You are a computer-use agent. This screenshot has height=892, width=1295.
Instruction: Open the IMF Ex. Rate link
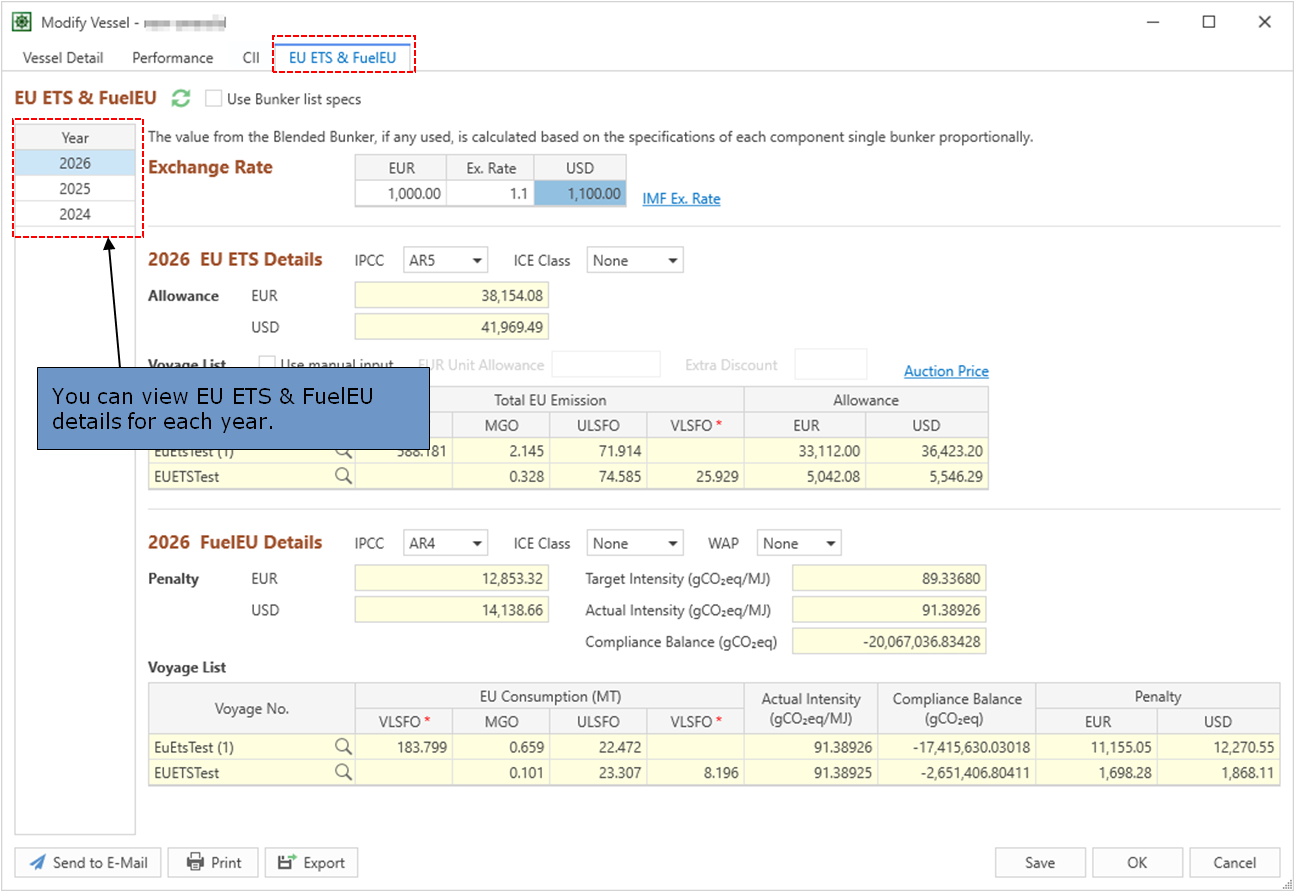681,199
